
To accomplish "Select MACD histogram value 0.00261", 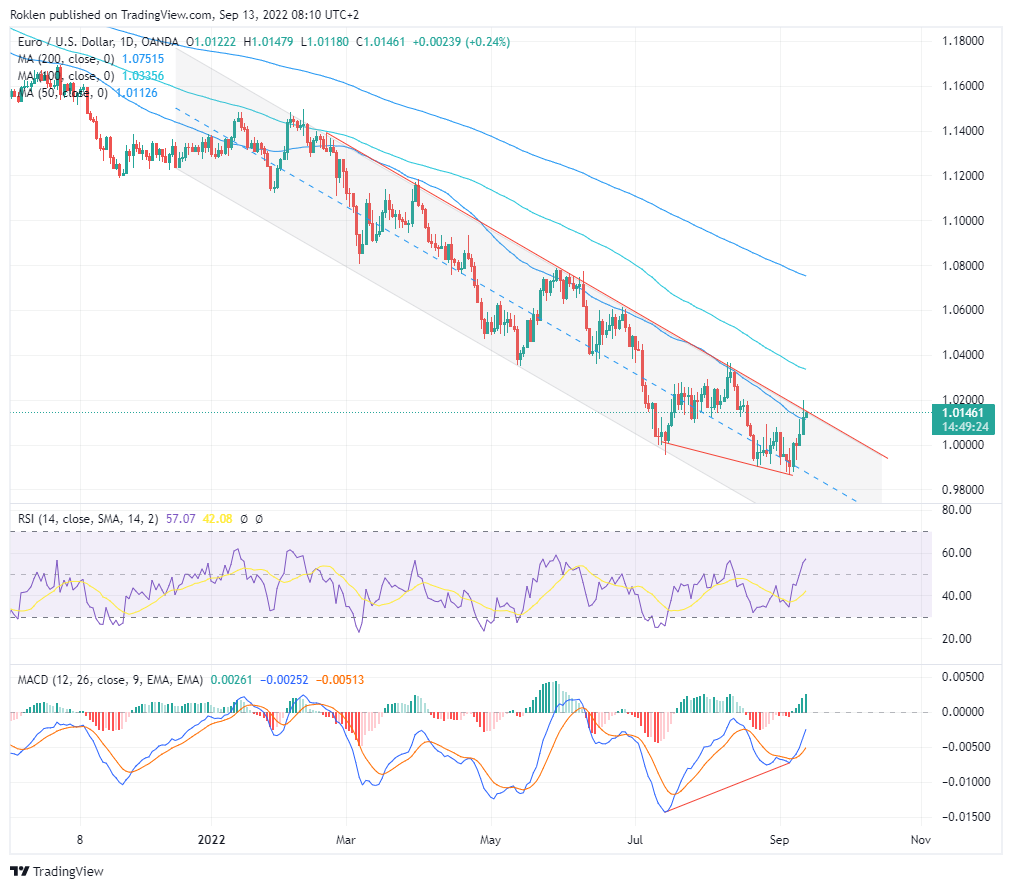I will 232,680.
